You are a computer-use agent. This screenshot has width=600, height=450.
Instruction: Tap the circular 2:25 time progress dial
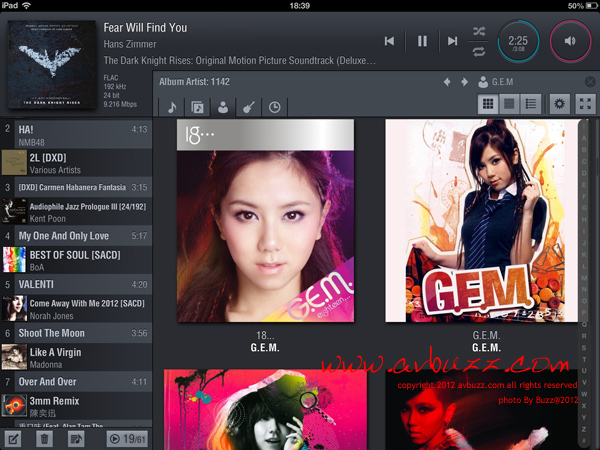[518, 41]
